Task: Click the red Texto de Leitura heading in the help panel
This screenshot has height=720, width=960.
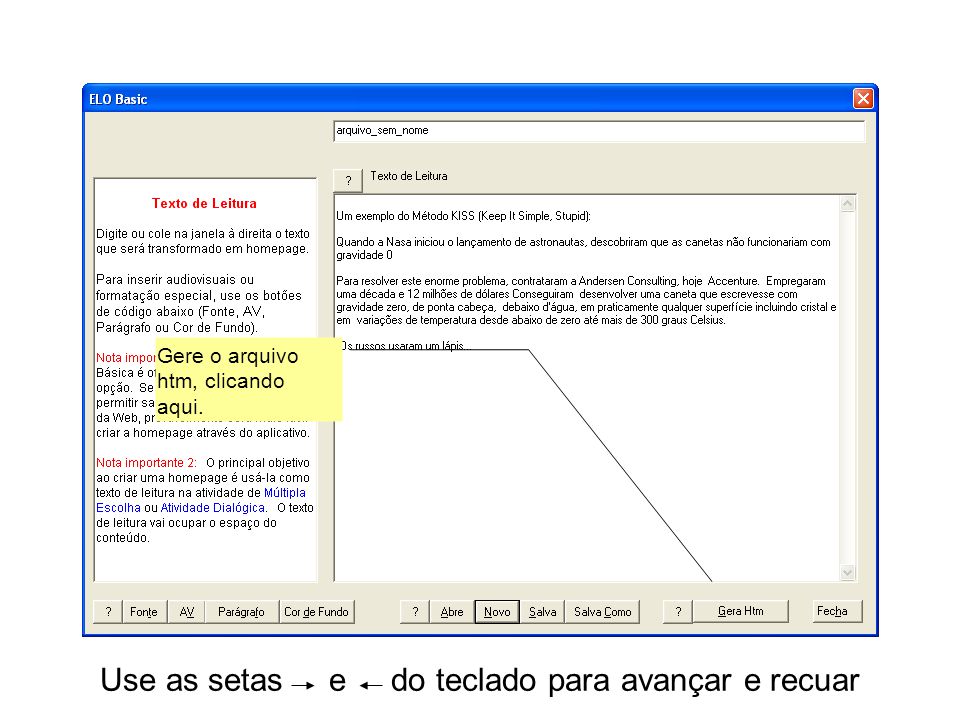Action: 204,203
